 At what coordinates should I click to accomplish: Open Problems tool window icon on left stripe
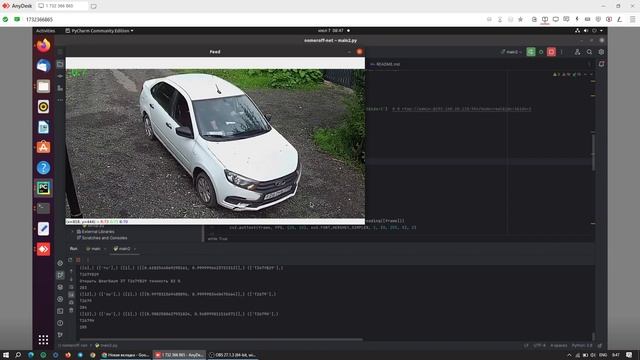click(60, 323)
